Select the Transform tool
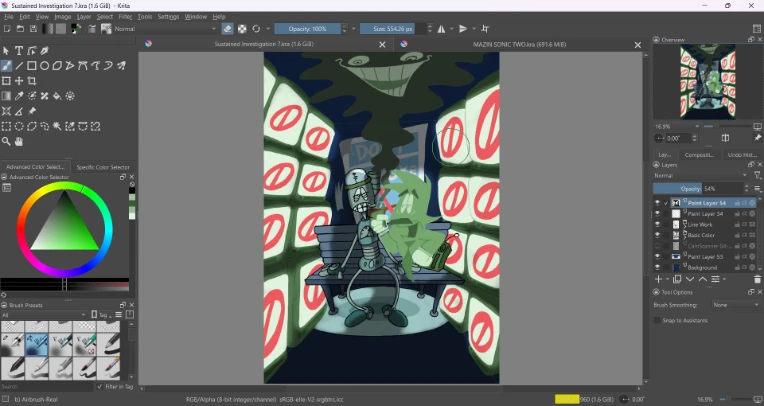764x406 pixels. pos(6,81)
